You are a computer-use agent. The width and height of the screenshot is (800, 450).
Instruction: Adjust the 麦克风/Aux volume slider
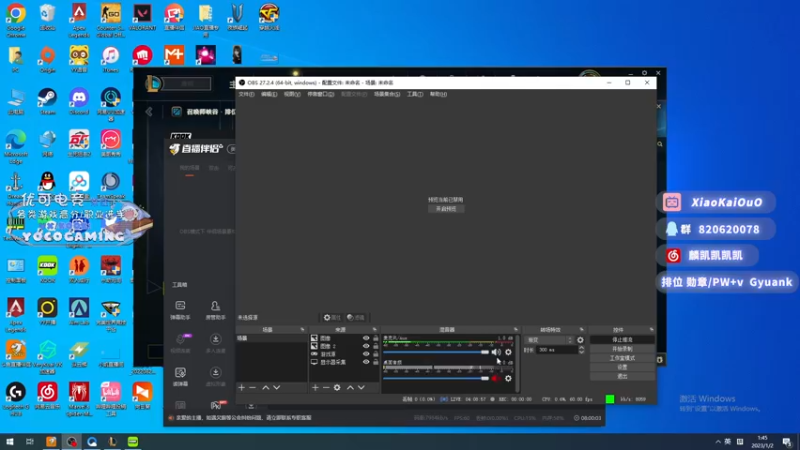click(x=436, y=352)
